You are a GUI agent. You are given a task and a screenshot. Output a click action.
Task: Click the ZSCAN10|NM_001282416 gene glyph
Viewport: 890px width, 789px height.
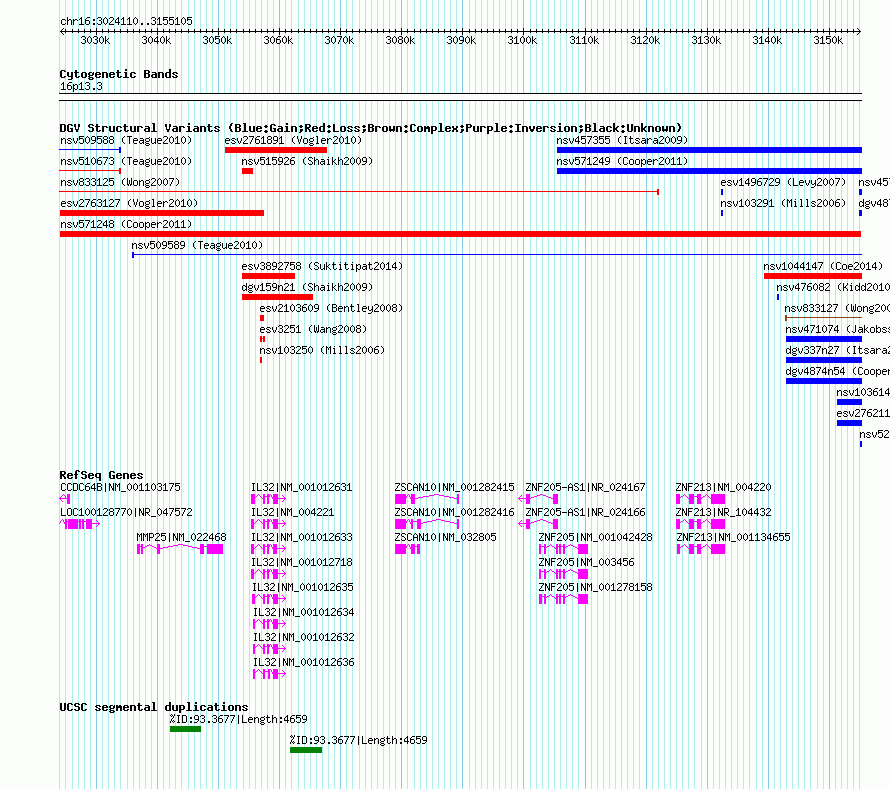point(427,524)
